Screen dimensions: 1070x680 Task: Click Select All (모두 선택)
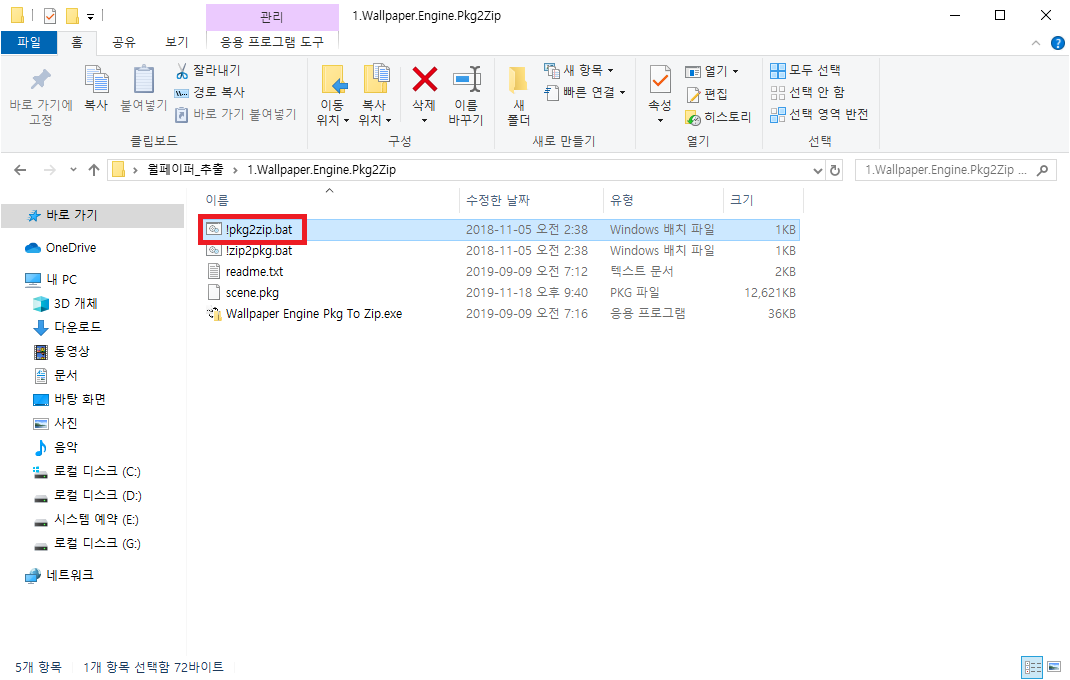(805, 70)
